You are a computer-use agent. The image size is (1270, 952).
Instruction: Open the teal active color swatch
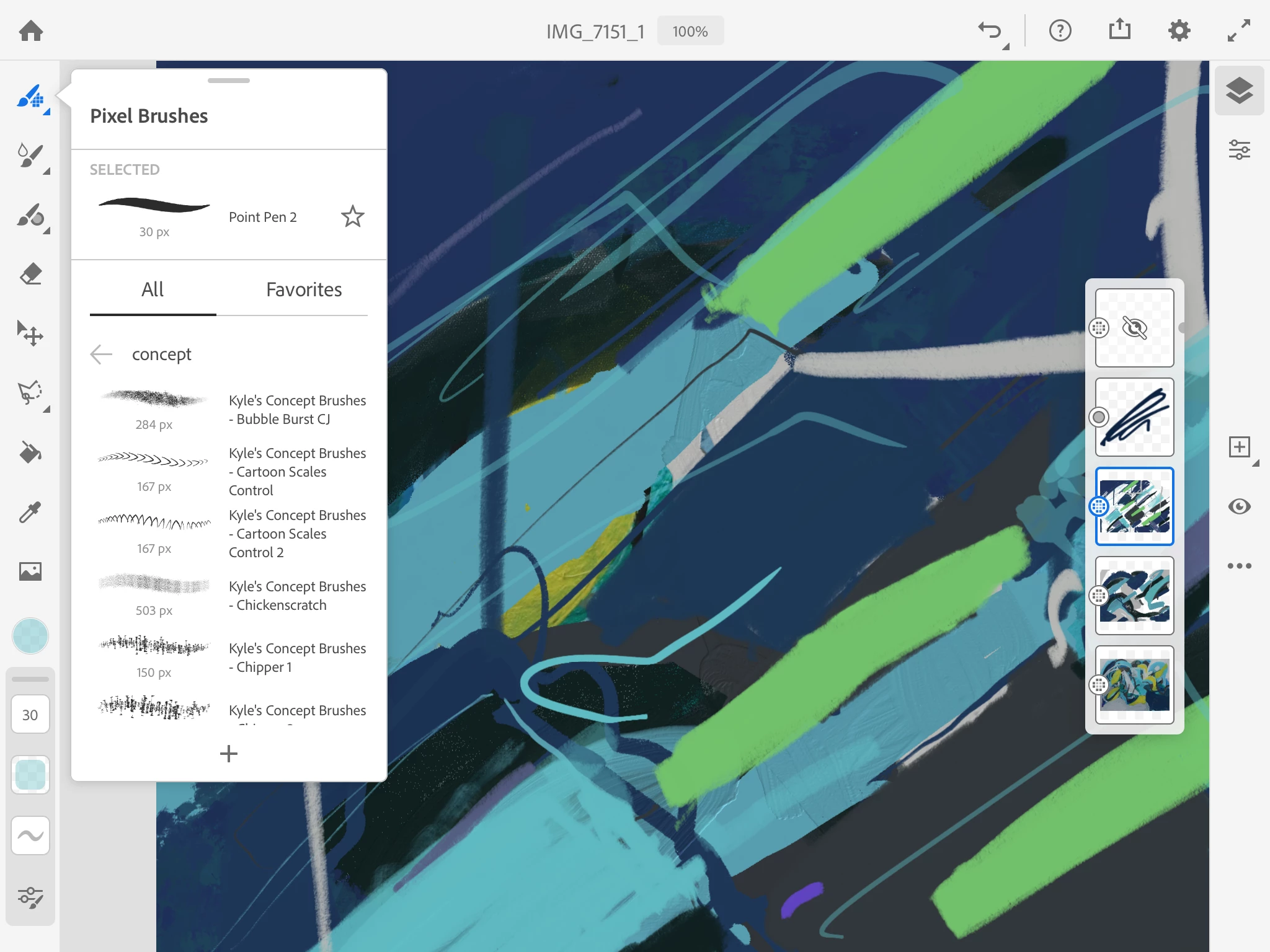(x=30, y=635)
